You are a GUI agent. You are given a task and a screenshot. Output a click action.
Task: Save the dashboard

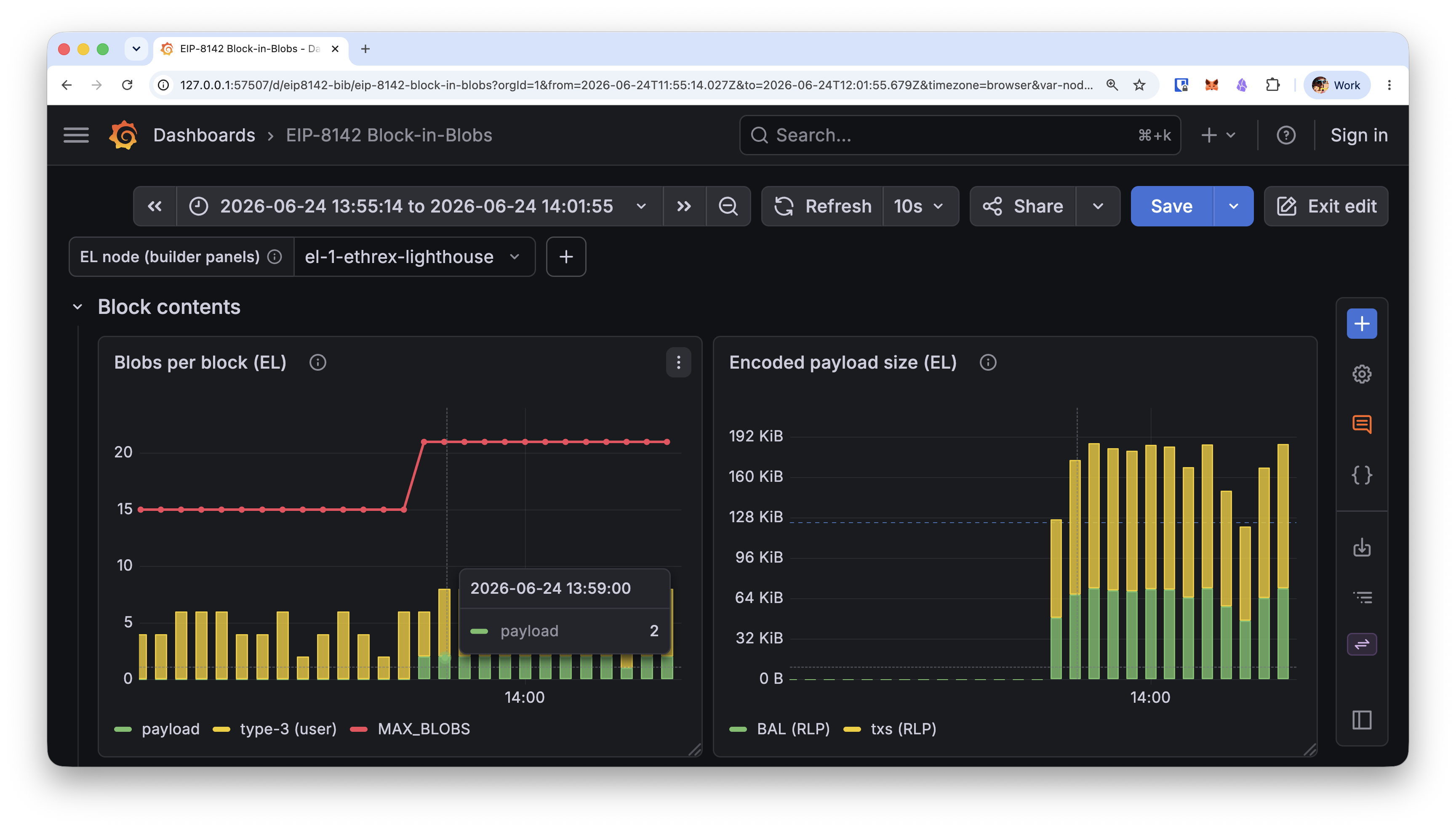click(x=1171, y=206)
